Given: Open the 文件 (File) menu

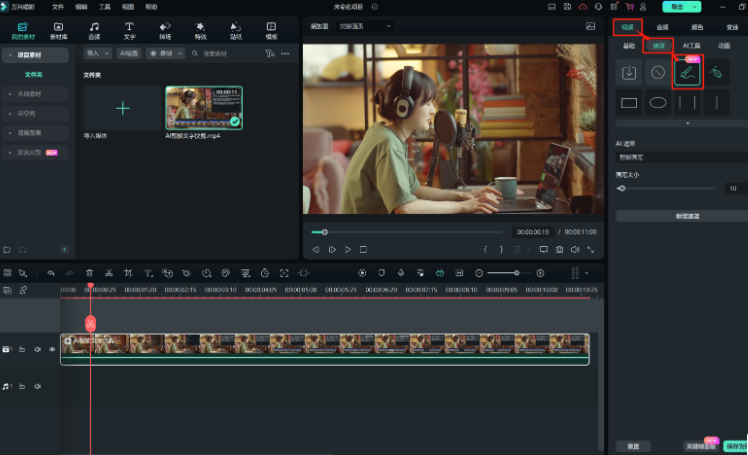Looking at the screenshot, I should point(58,6).
